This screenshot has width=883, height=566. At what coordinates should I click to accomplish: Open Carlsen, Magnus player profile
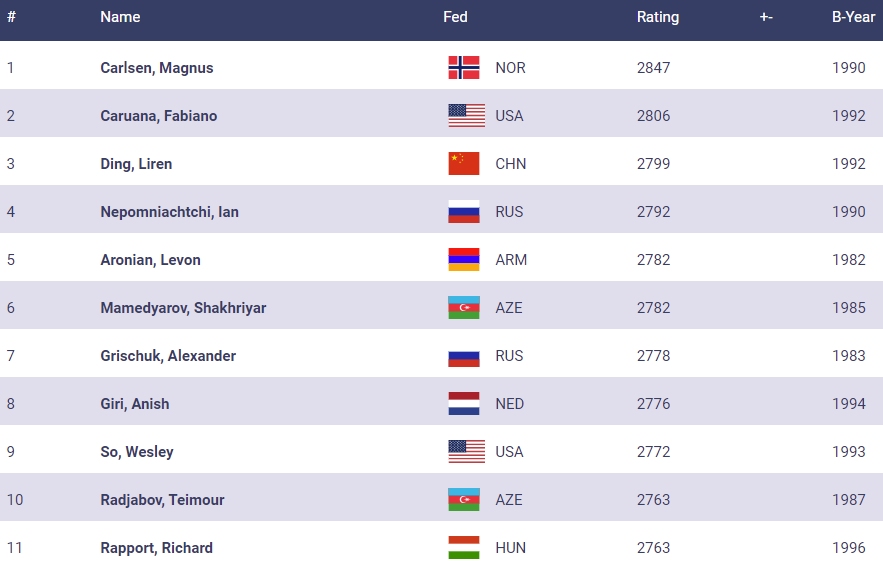coord(157,68)
